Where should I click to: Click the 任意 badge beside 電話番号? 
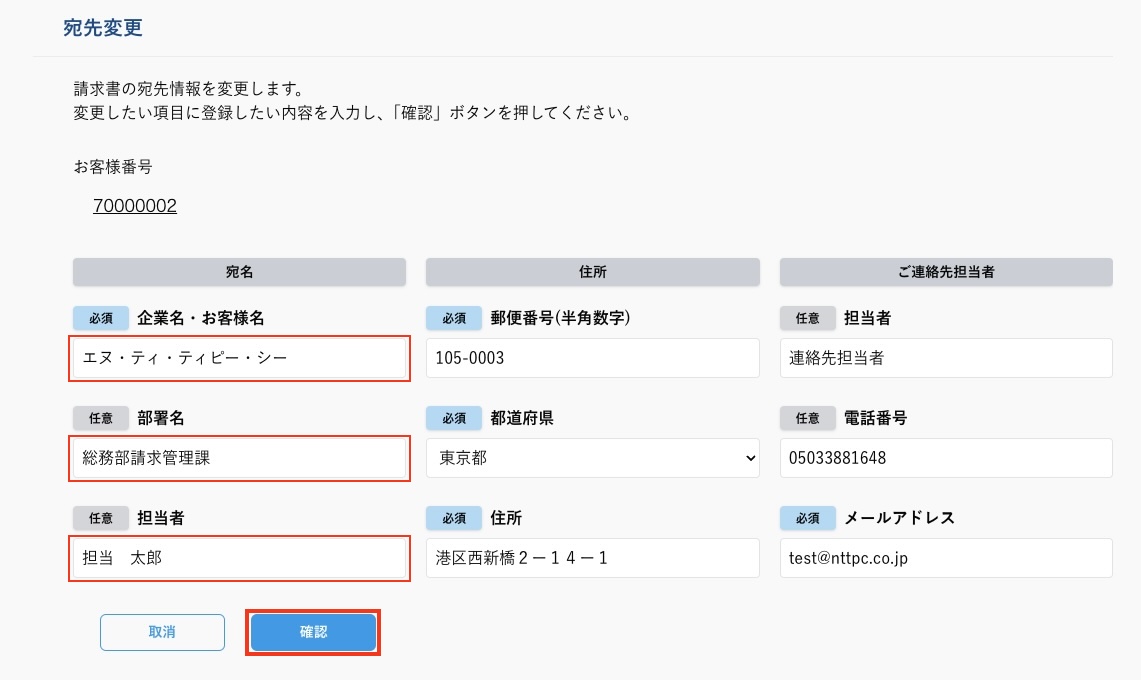[807, 418]
